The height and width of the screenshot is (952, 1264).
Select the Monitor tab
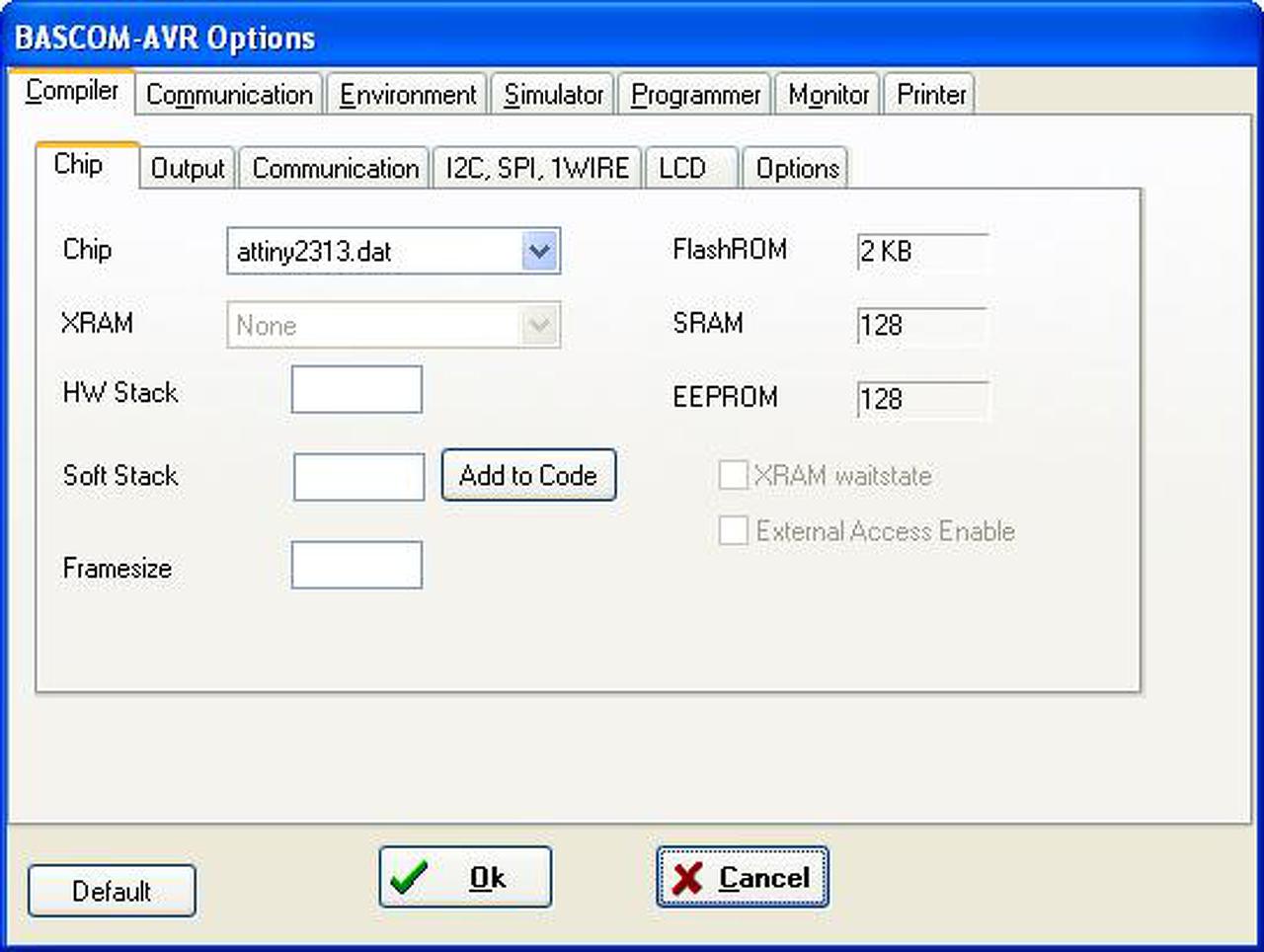pyautogui.click(x=828, y=95)
